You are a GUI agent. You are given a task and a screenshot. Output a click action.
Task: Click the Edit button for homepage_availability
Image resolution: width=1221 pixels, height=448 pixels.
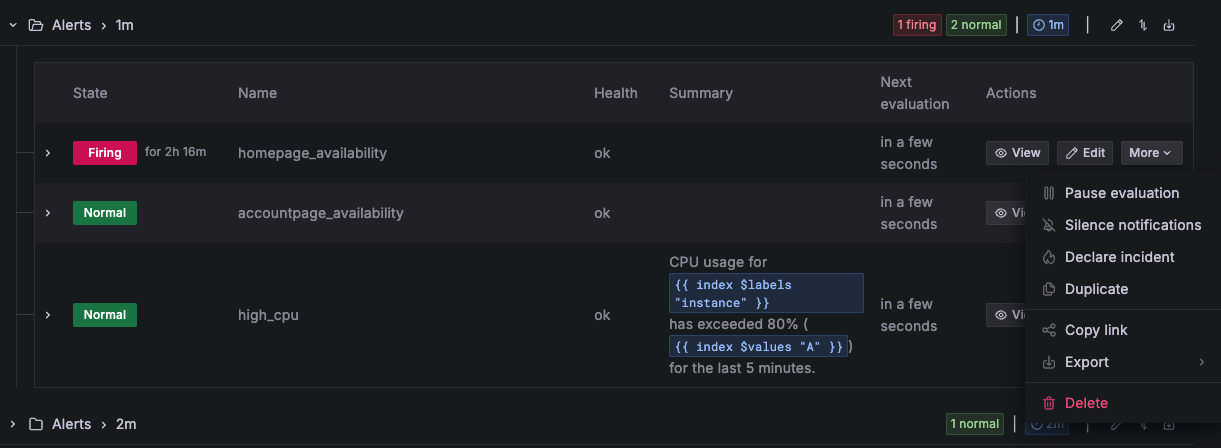coord(1085,153)
